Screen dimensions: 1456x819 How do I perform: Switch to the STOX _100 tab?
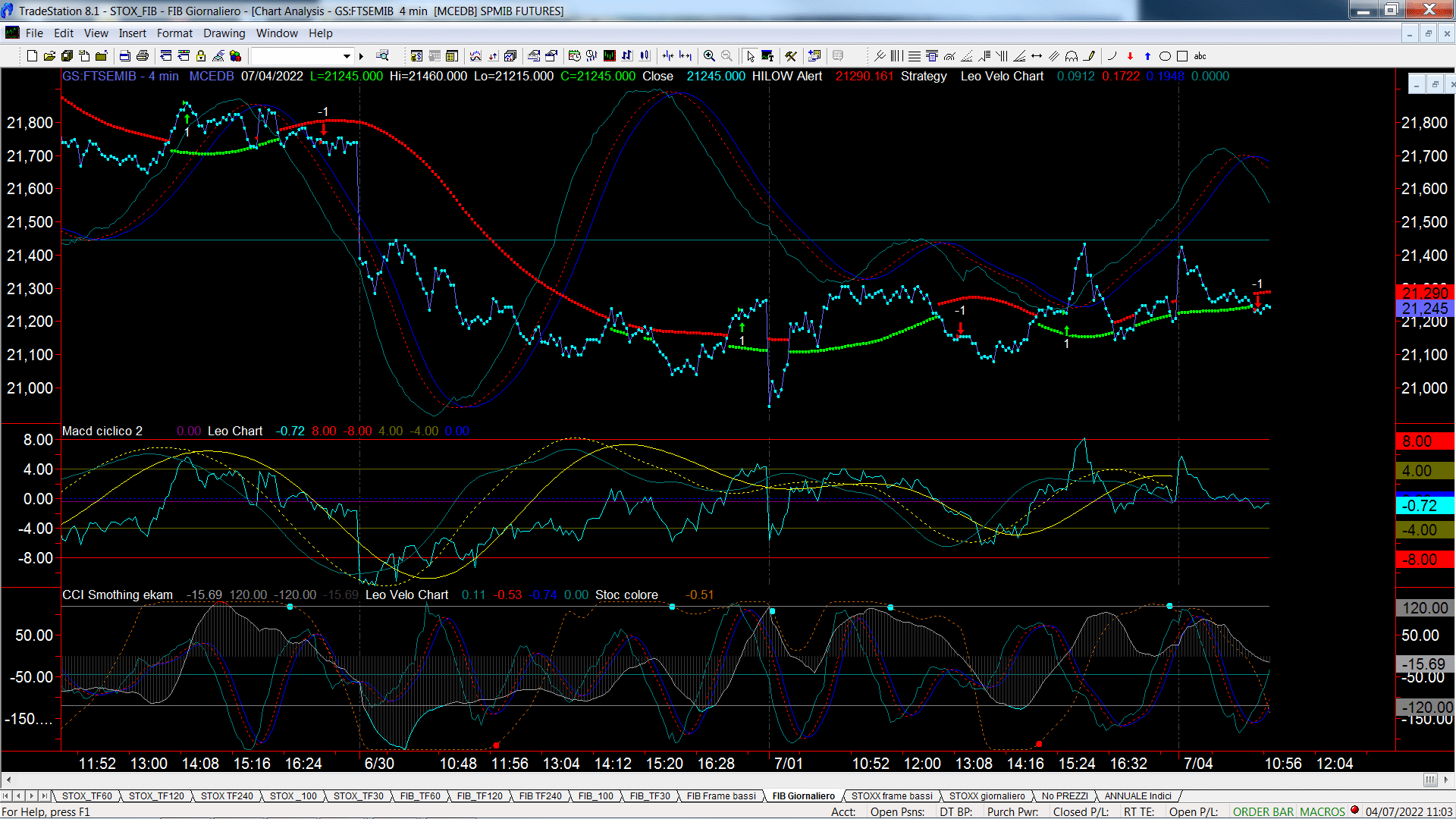[293, 795]
